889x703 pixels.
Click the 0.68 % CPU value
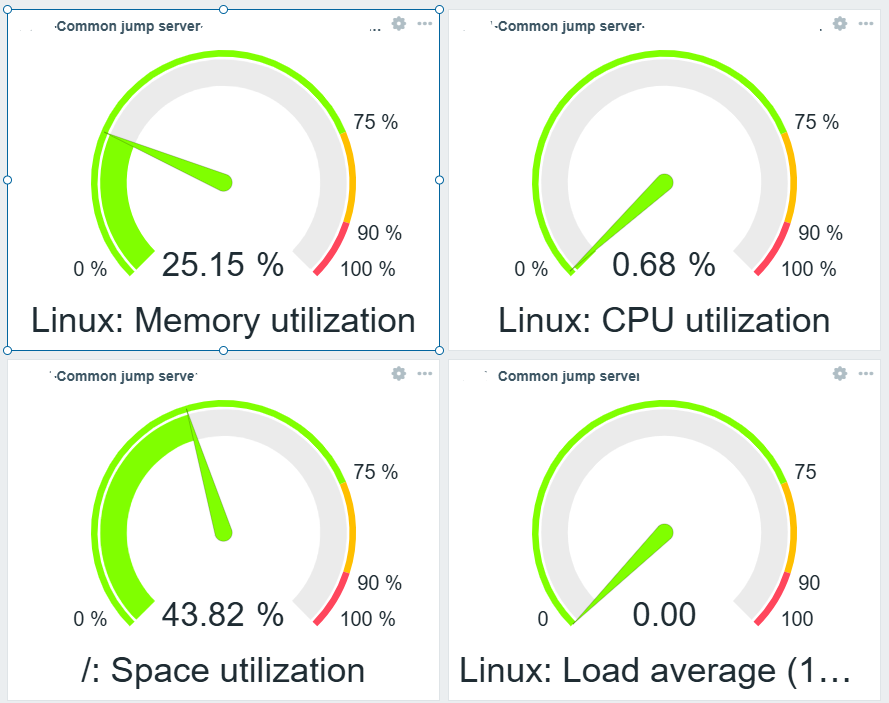tap(664, 265)
